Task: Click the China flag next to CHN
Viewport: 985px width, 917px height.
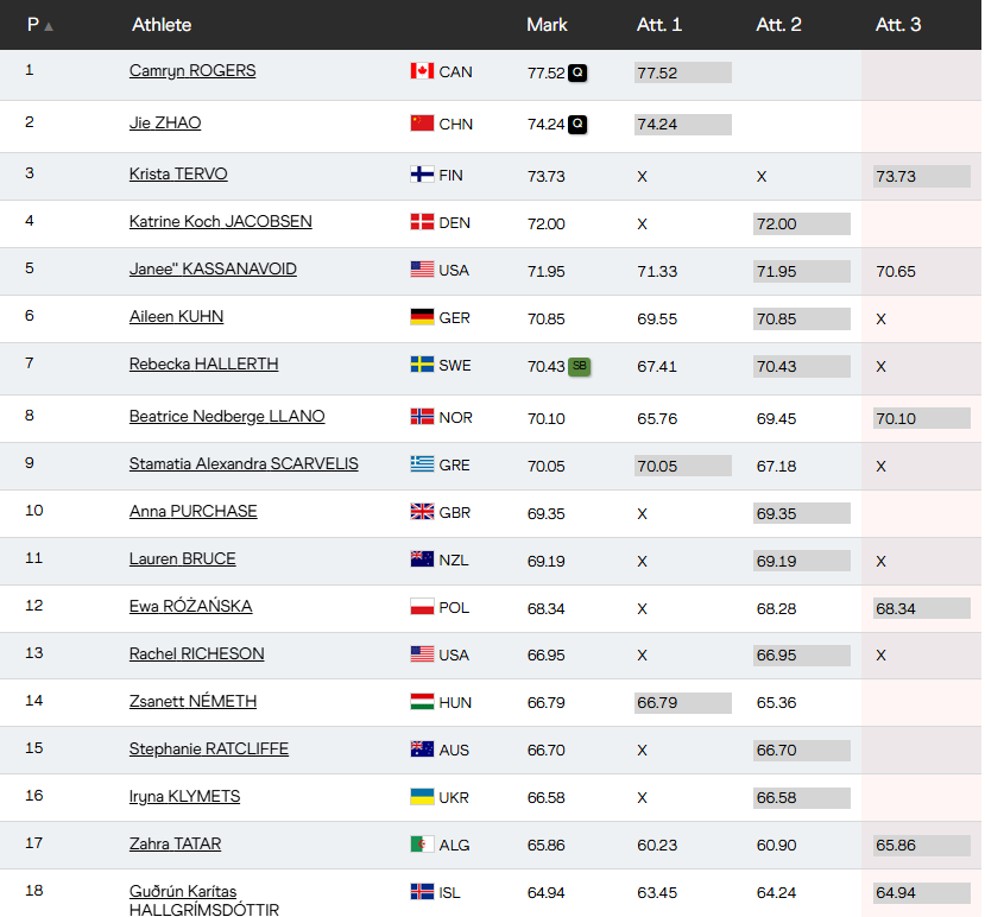Action: (421, 123)
